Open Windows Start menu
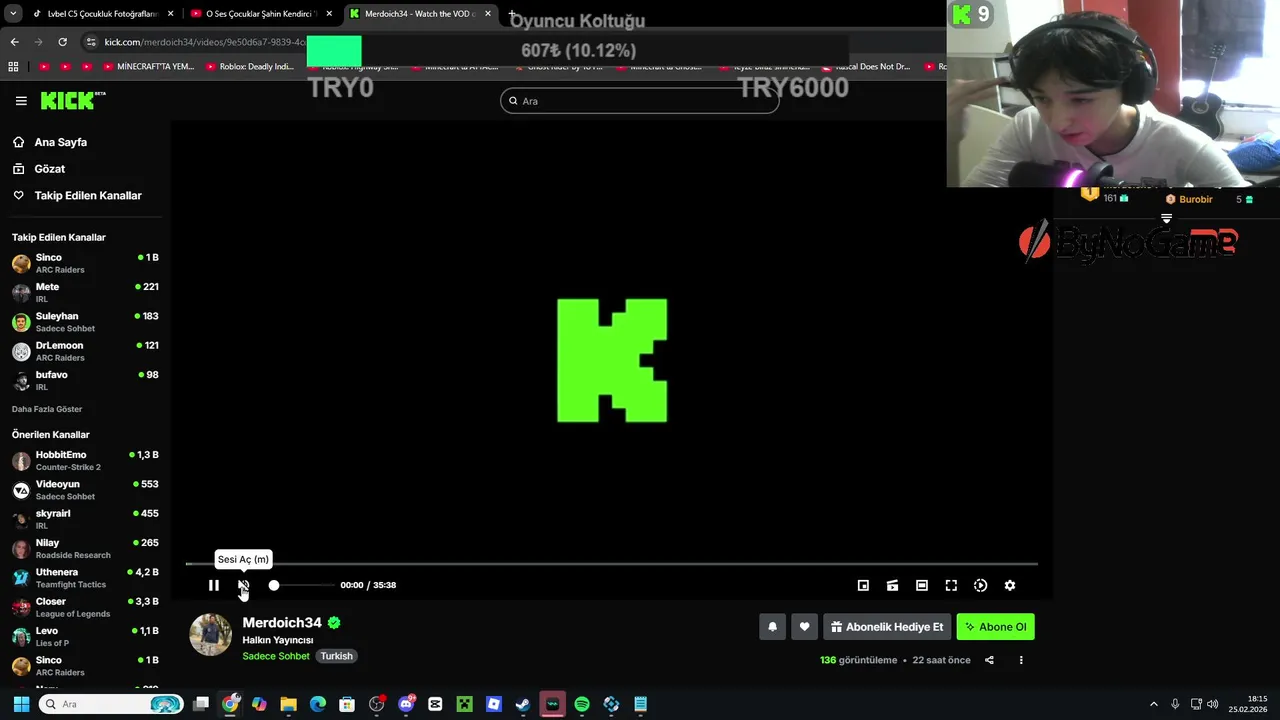Screen dimensions: 1280x720 [21, 704]
